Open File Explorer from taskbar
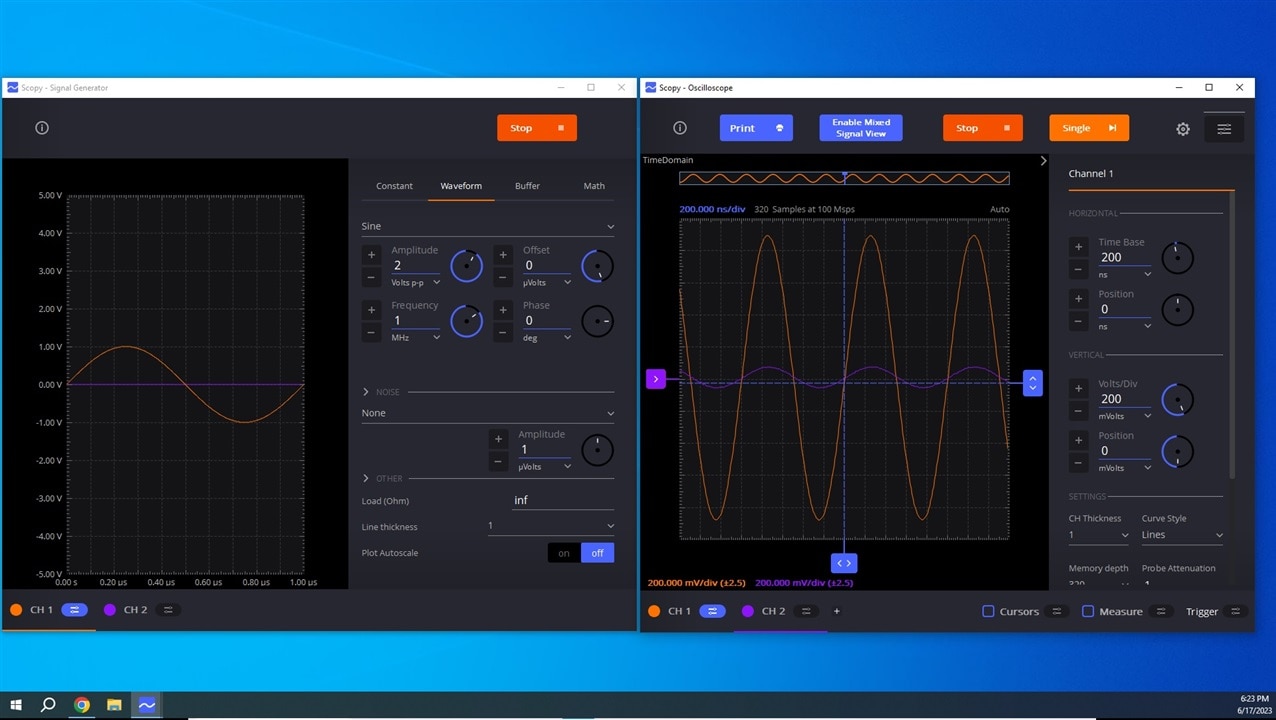Screen dimensions: 1276x720 pyautogui.click(x=114, y=705)
